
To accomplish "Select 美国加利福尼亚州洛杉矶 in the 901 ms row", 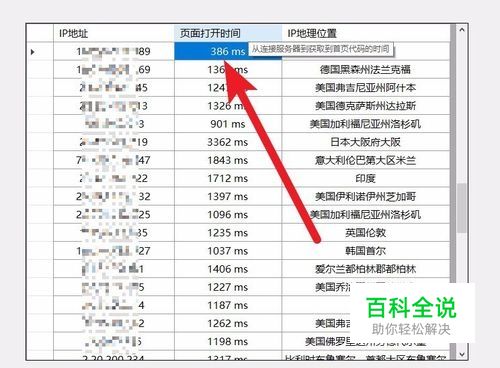I will tap(366, 124).
